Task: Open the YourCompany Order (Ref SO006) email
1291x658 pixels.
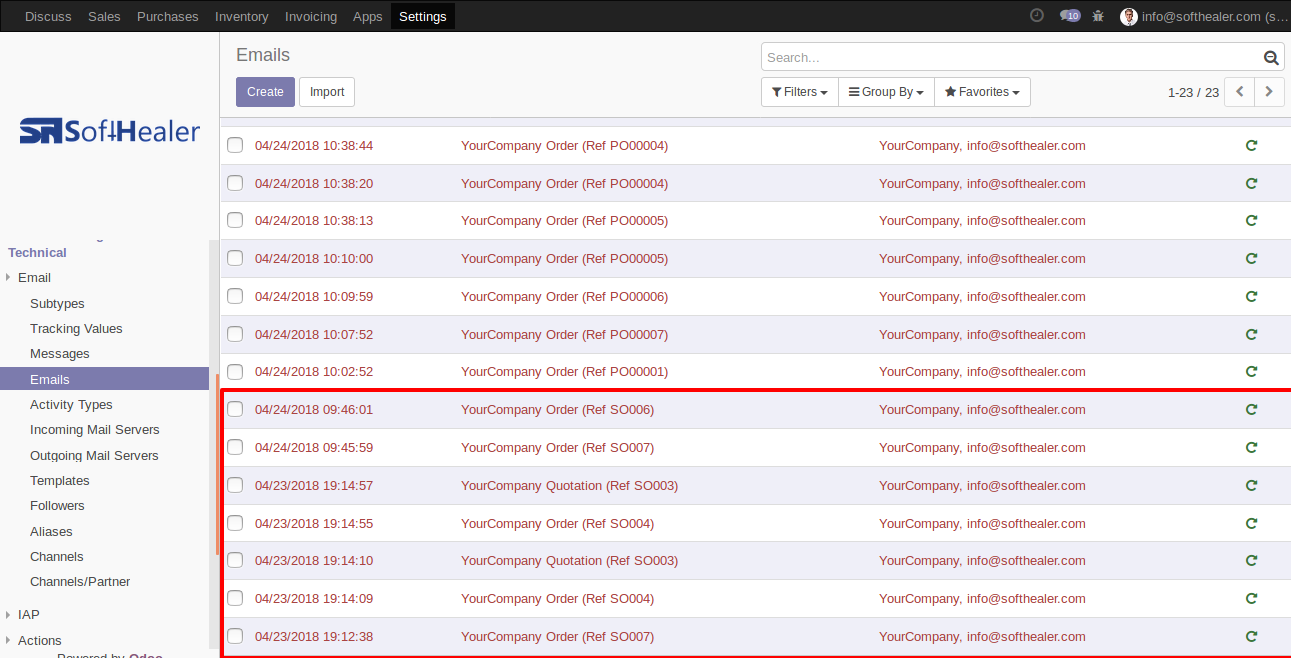Action: (x=557, y=410)
